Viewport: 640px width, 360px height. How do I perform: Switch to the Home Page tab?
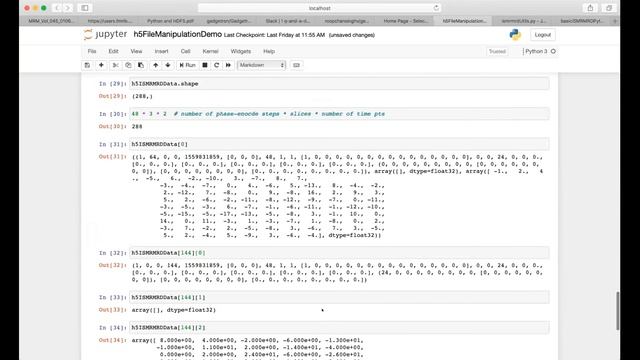(x=405, y=20)
